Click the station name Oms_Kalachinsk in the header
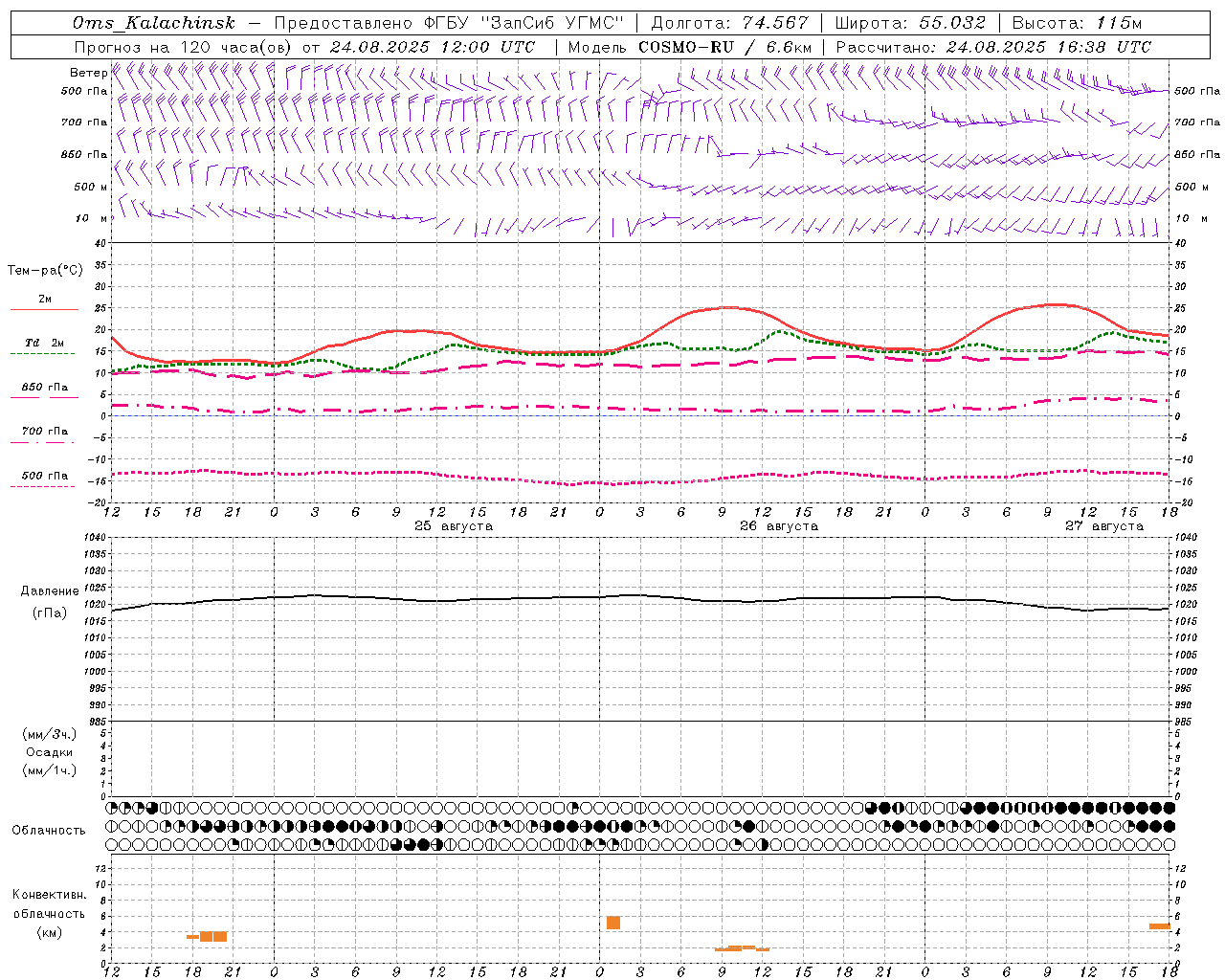Screen dimensions: 1225x980 tap(153, 23)
